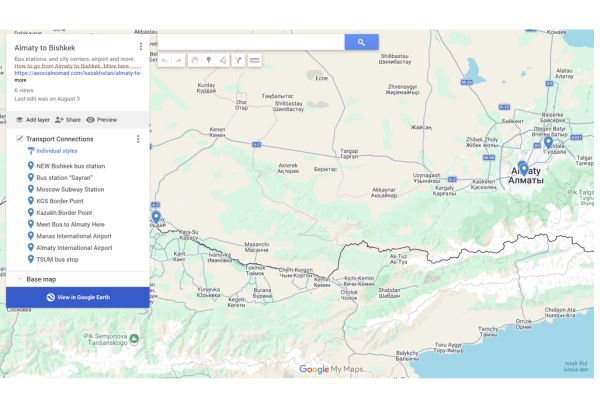600x400 pixels.
Task: Open the asocialnomad.com link in description
Action: [x=78, y=73]
